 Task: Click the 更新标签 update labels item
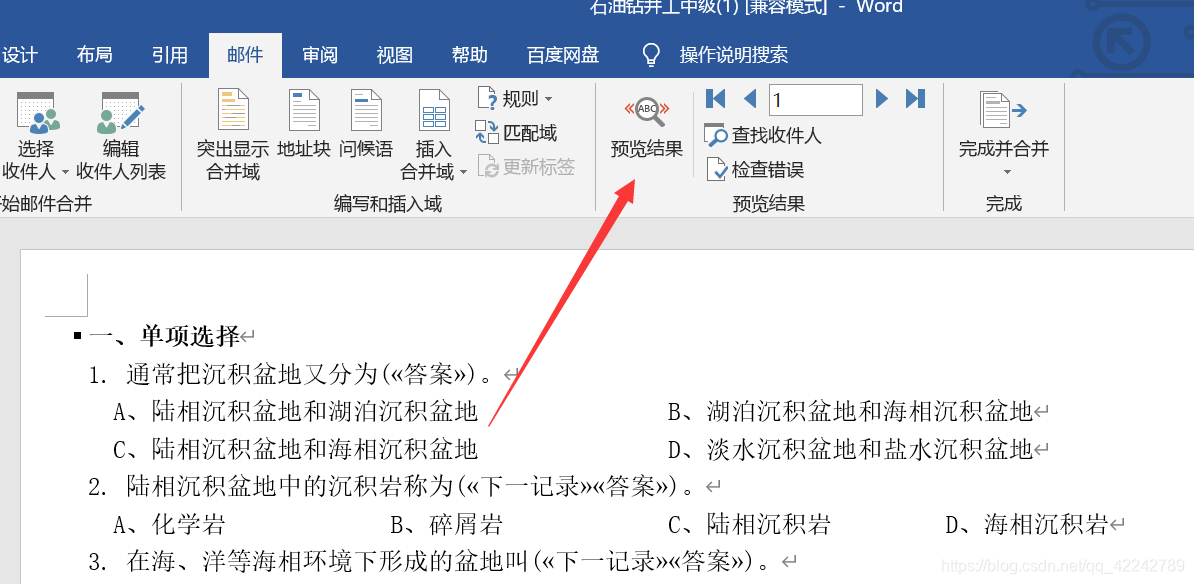click(525, 168)
